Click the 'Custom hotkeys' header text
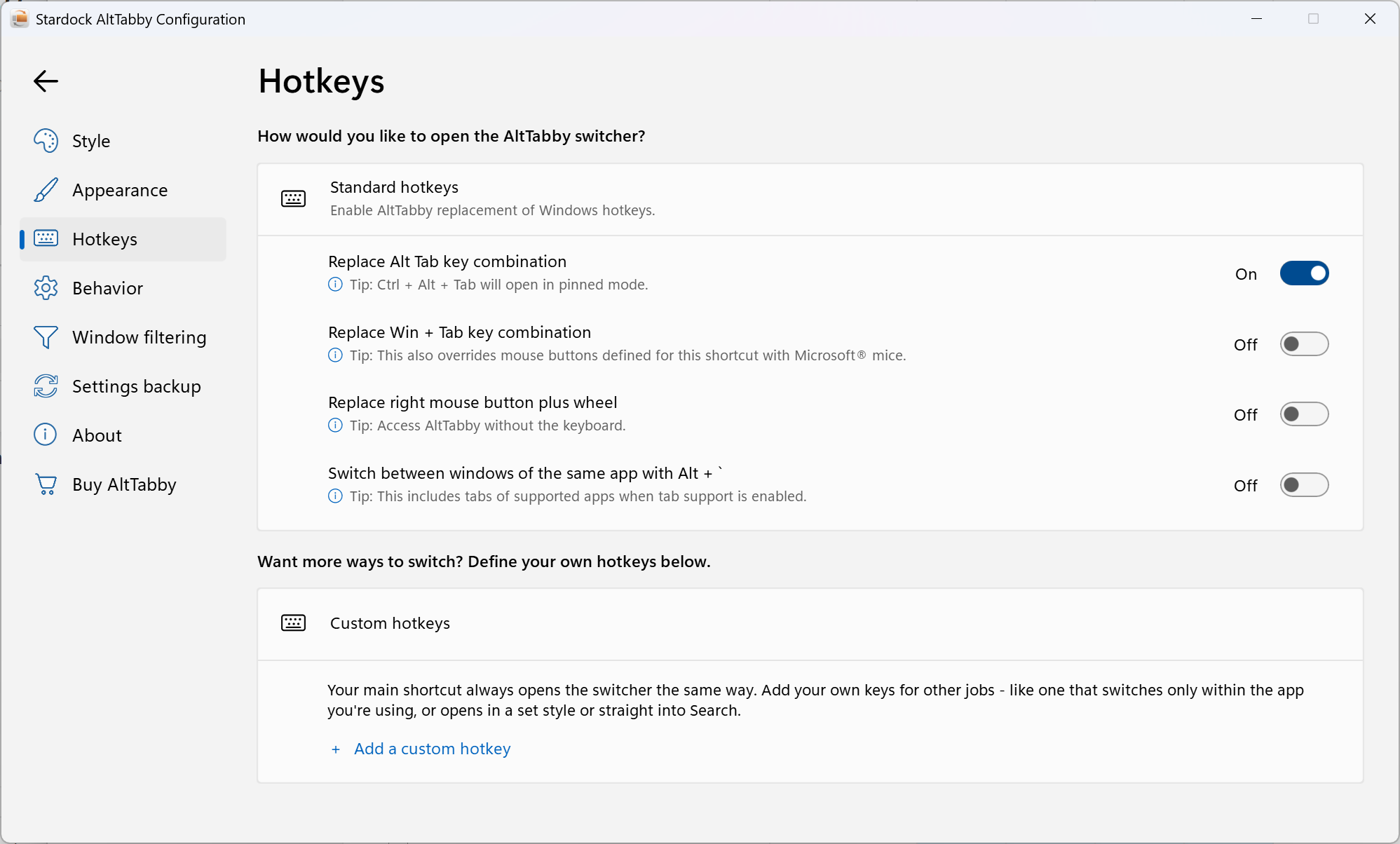Viewport: 1400px width, 844px height. tap(390, 623)
